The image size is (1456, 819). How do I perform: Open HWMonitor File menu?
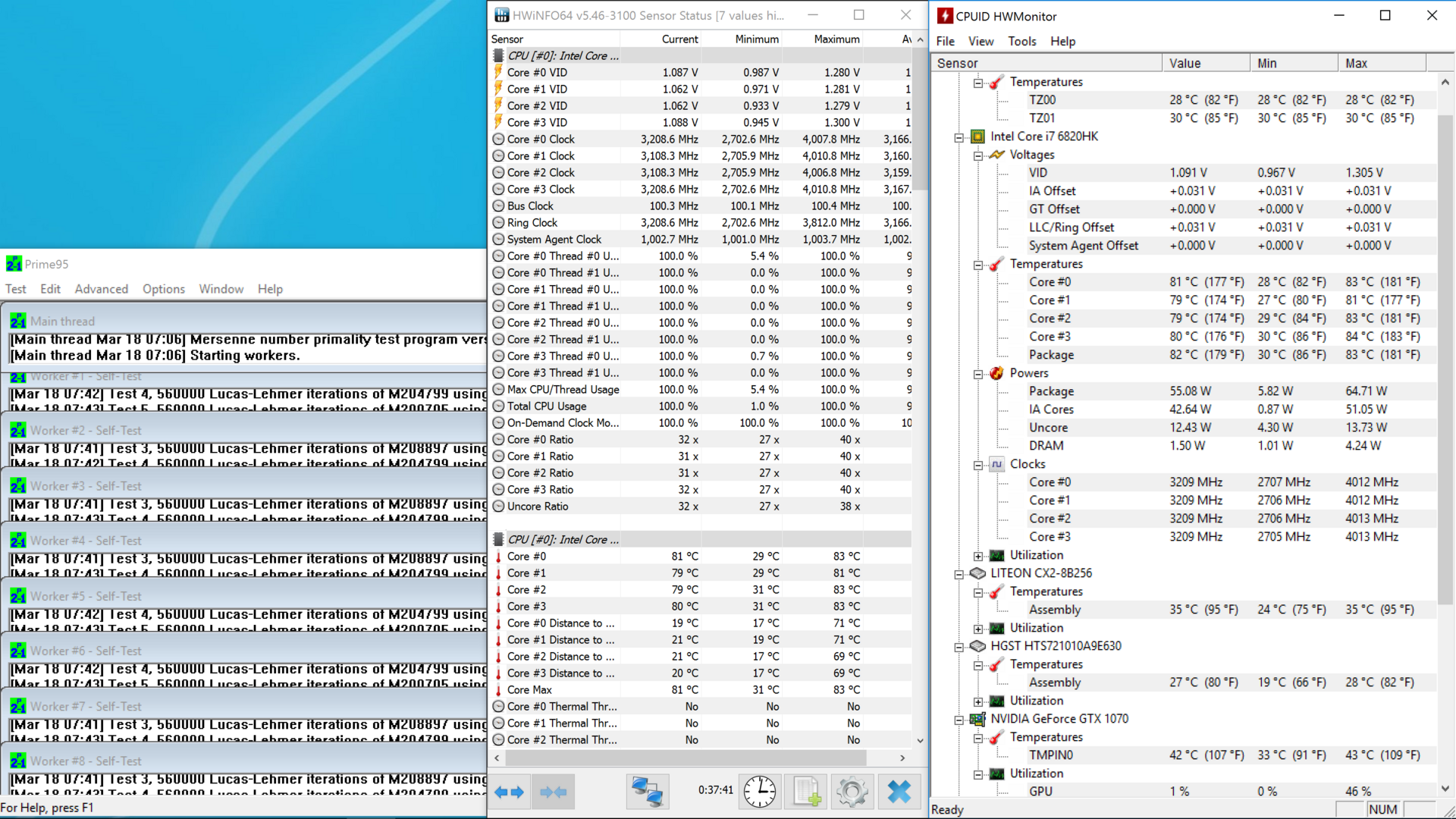[946, 41]
